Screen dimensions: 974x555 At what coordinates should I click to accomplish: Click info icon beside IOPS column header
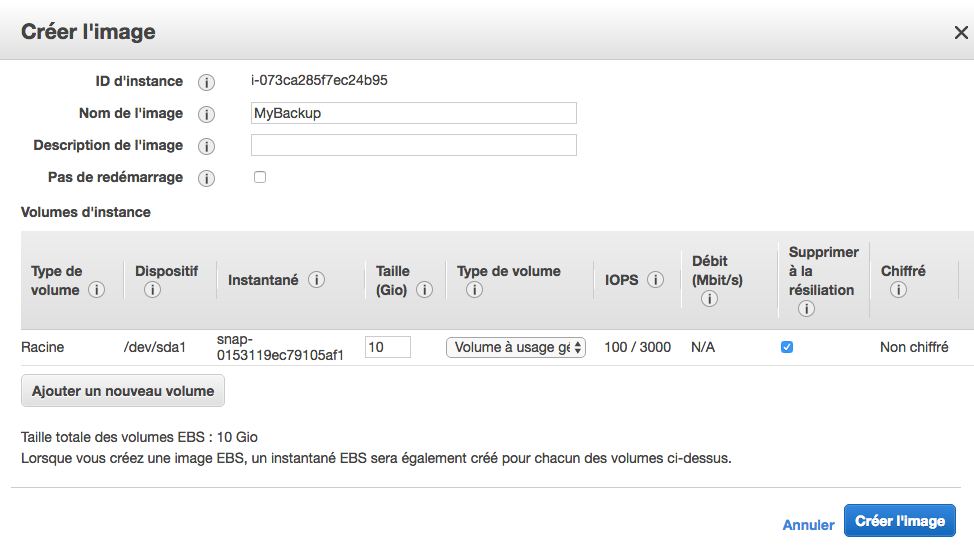(655, 281)
